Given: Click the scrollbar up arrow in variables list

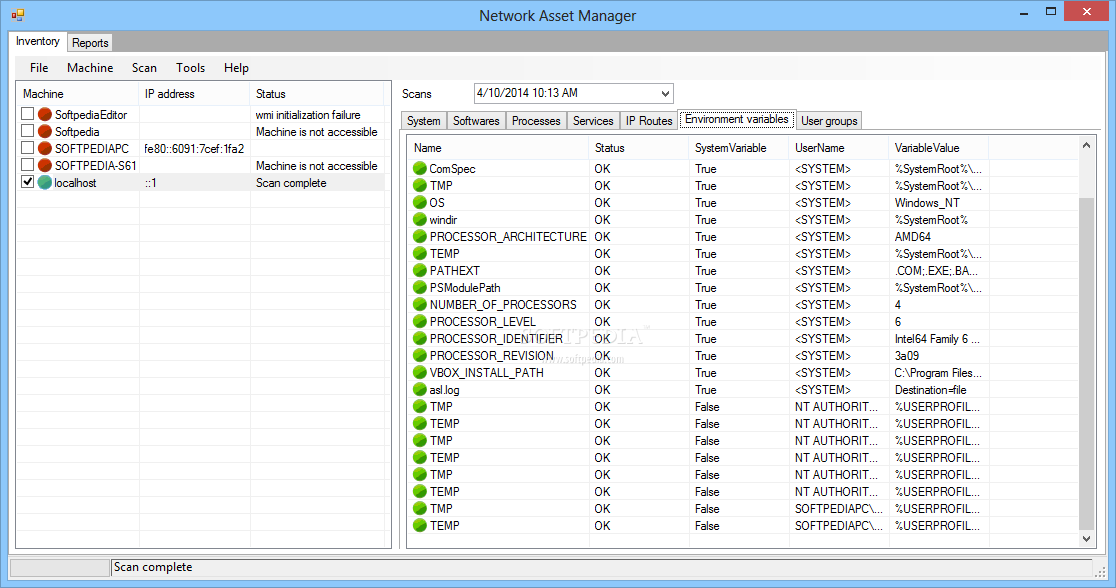Looking at the screenshot, I should click(1086, 145).
